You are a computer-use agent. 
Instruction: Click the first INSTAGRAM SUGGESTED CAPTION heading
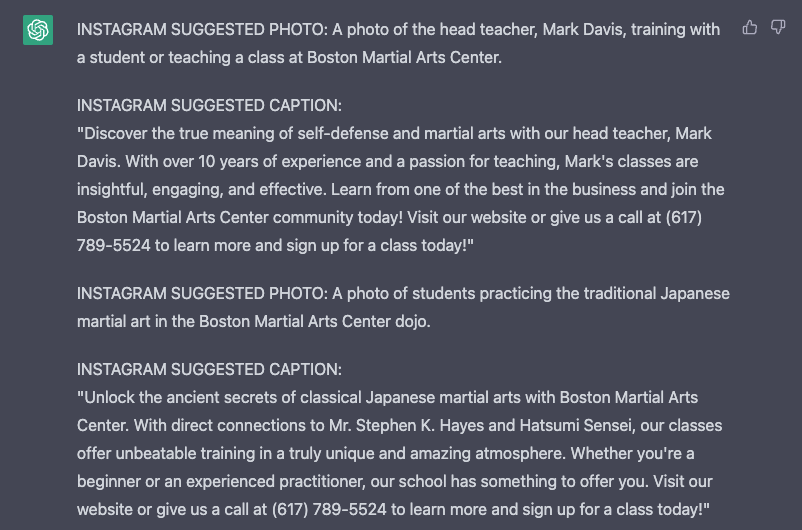(209, 105)
